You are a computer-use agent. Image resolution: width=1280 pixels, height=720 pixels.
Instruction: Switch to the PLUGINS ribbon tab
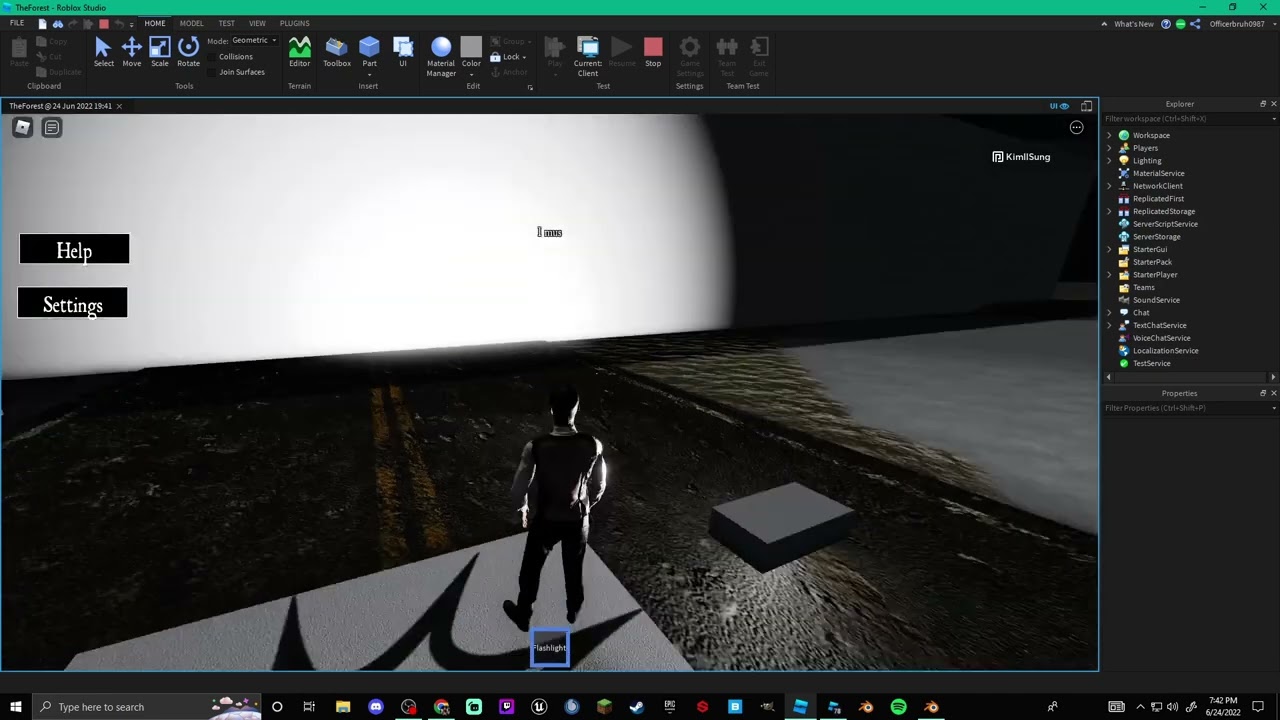click(x=294, y=23)
